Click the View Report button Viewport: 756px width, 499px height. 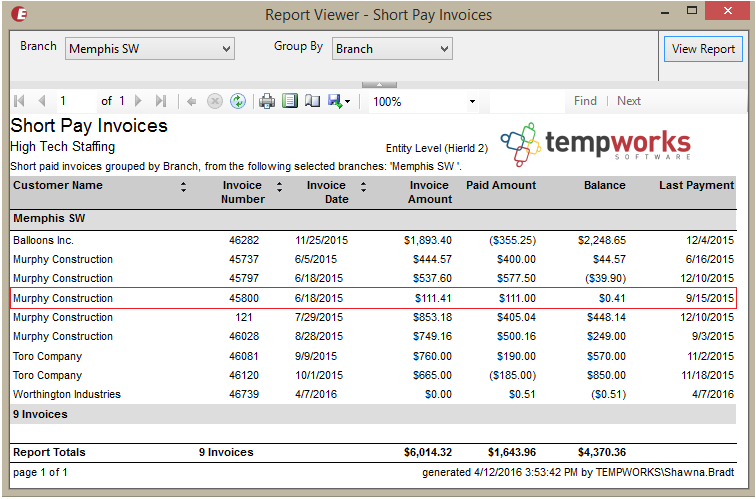click(703, 49)
